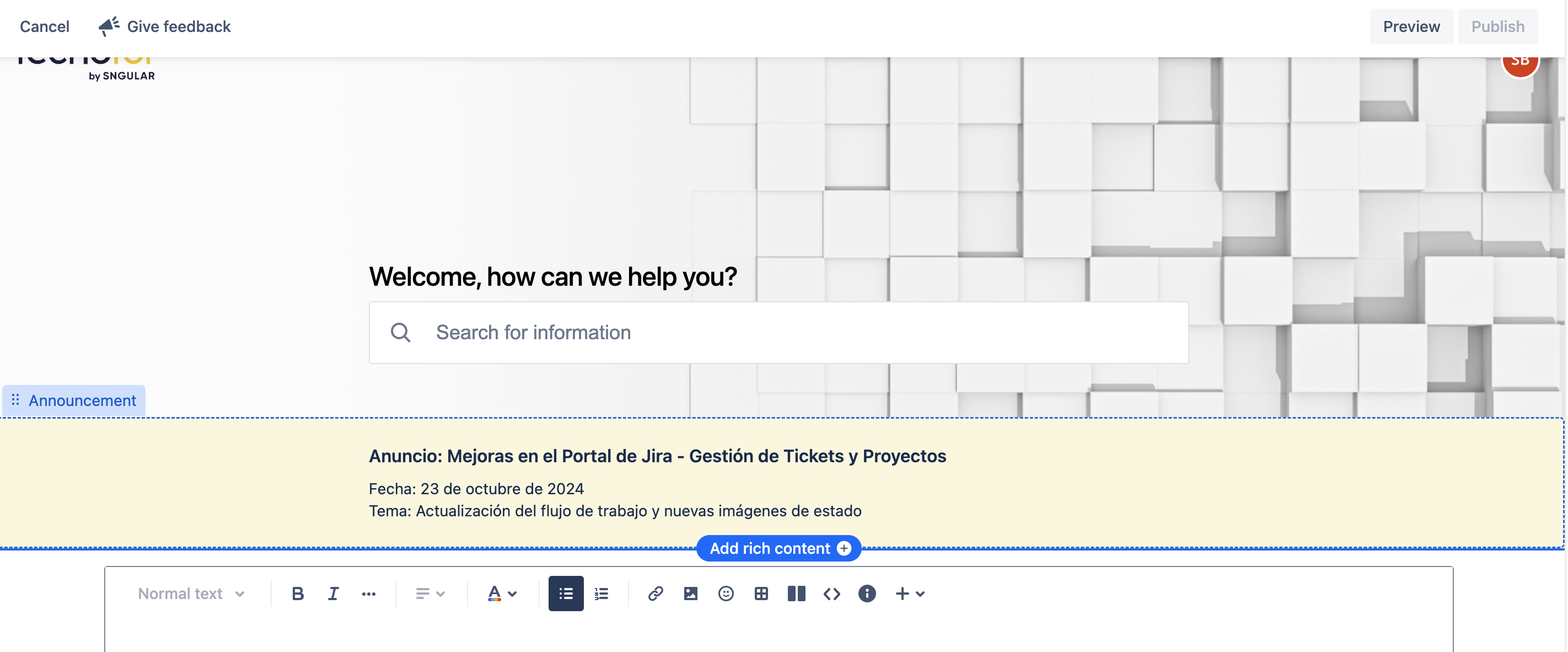Viewport: 1568px width, 652px height.
Task: Insert an image
Action: point(690,594)
